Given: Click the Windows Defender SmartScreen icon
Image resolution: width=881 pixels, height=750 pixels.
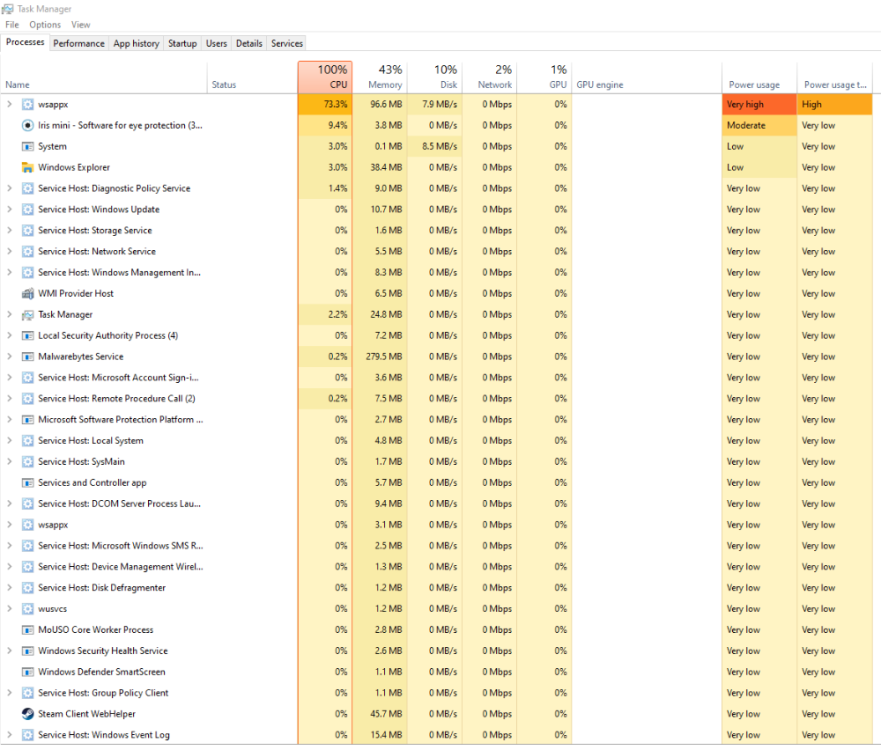Looking at the screenshot, I should tap(28, 672).
